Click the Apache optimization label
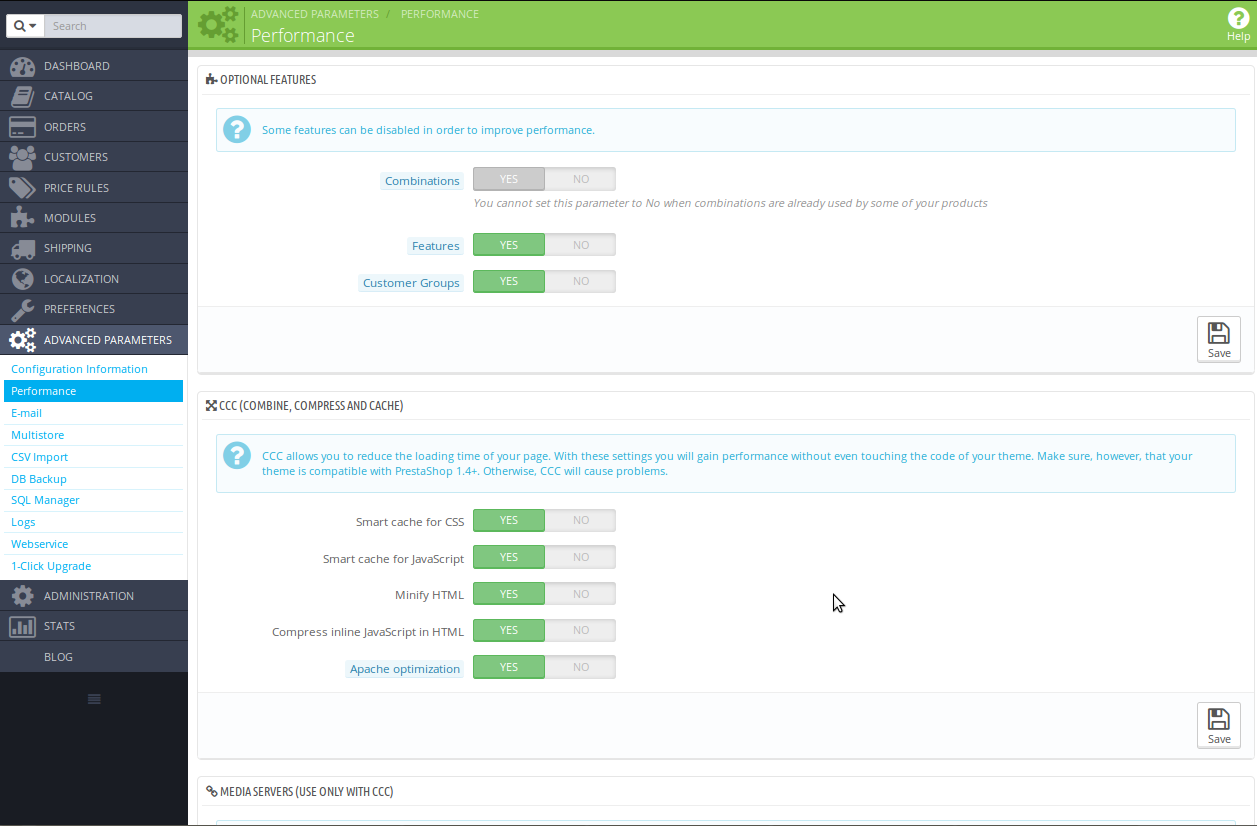This screenshot has width=1257, height=826. pyautogui.click(x=405, y=669)
